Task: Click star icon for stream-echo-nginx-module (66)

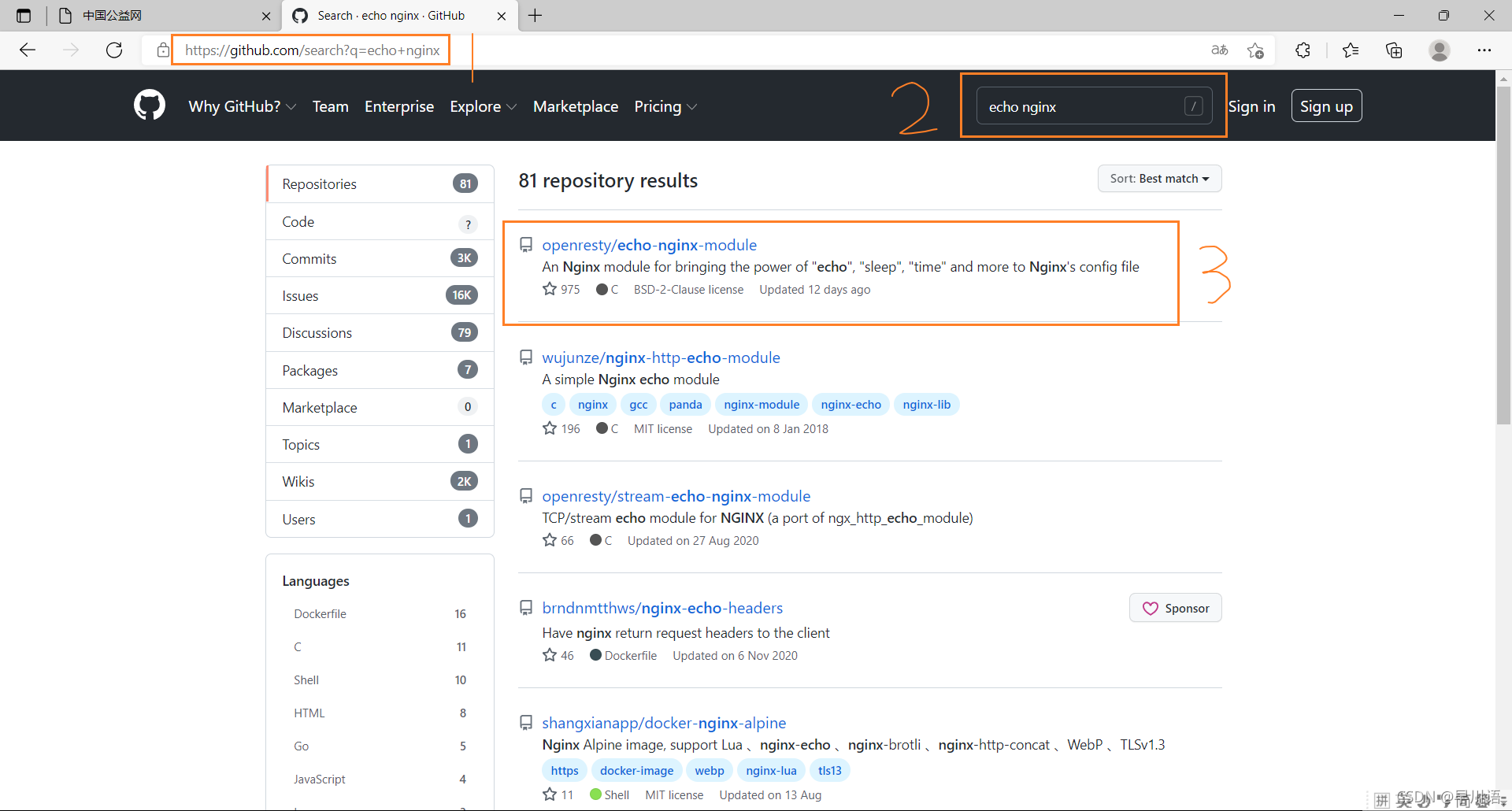Action: coord(550,540)
